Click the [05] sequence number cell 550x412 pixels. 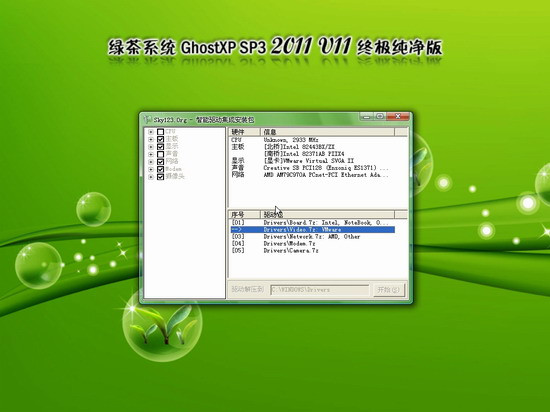(x=238, y=251)
